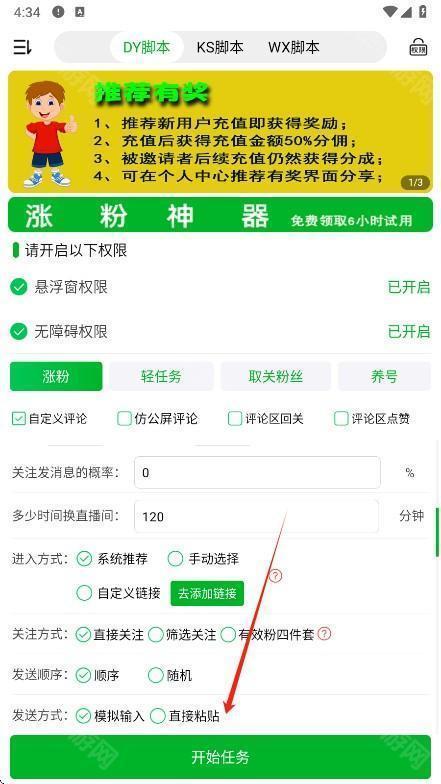
Task: Switch to the WX脚本 tab
Action: click(294, 48)
